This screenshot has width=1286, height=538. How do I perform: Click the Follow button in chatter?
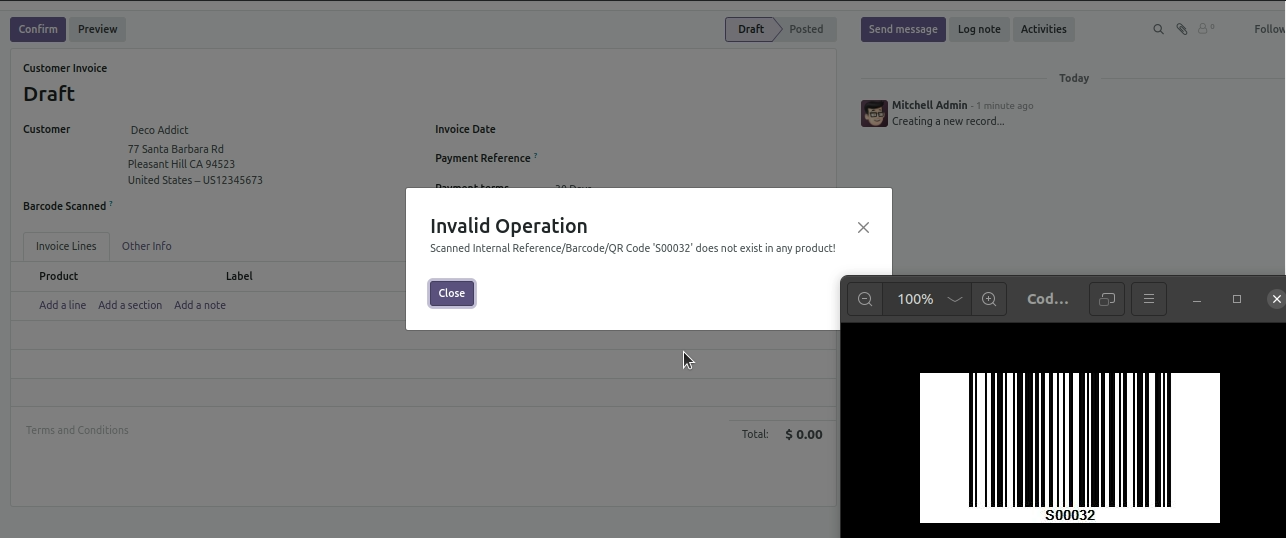pos(1269,29)
